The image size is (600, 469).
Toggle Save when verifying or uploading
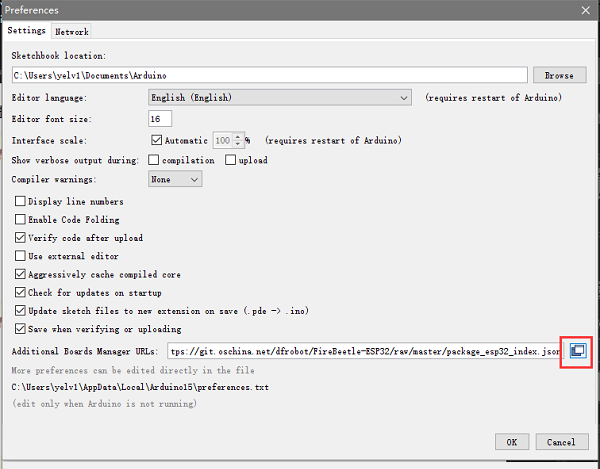(20, 329)
